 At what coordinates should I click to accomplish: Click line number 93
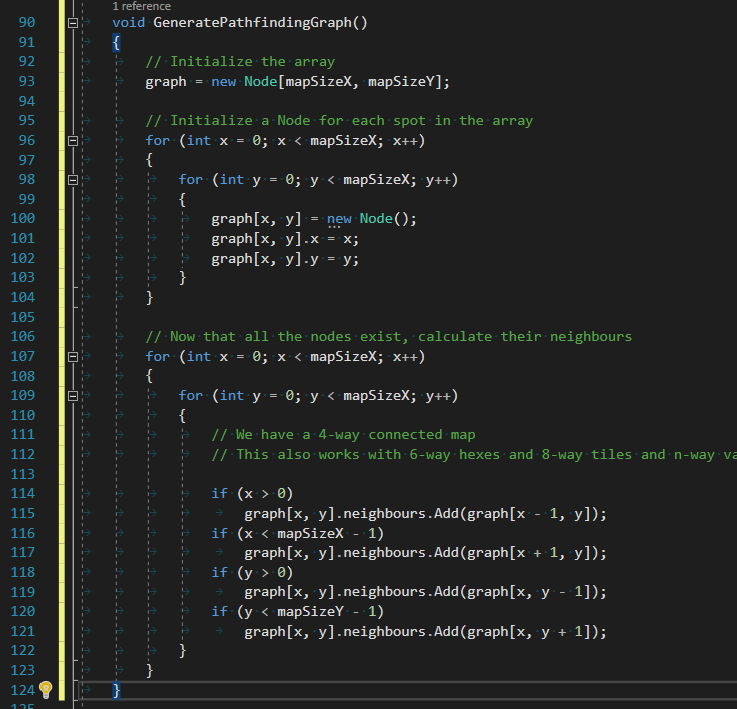(x=27, y=81)
